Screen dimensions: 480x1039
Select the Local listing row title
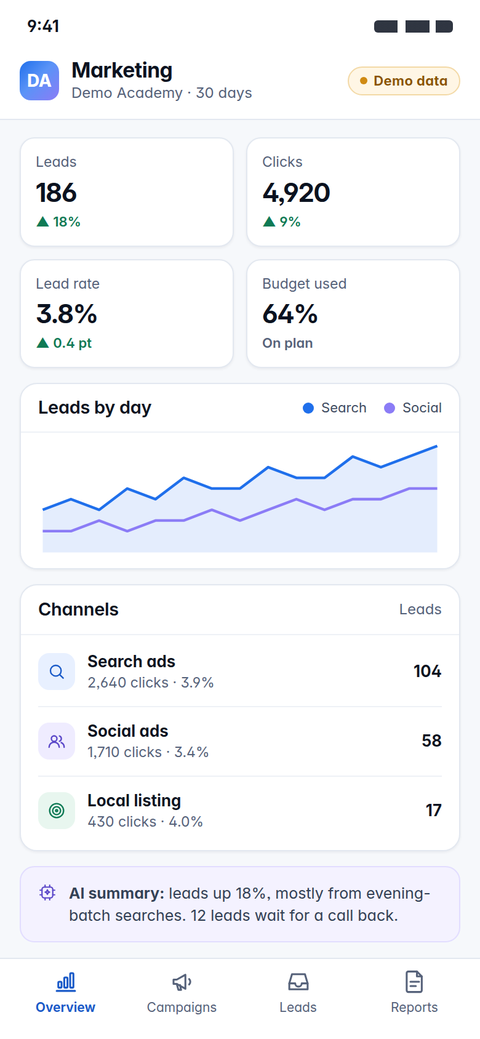tap(134, 800)
